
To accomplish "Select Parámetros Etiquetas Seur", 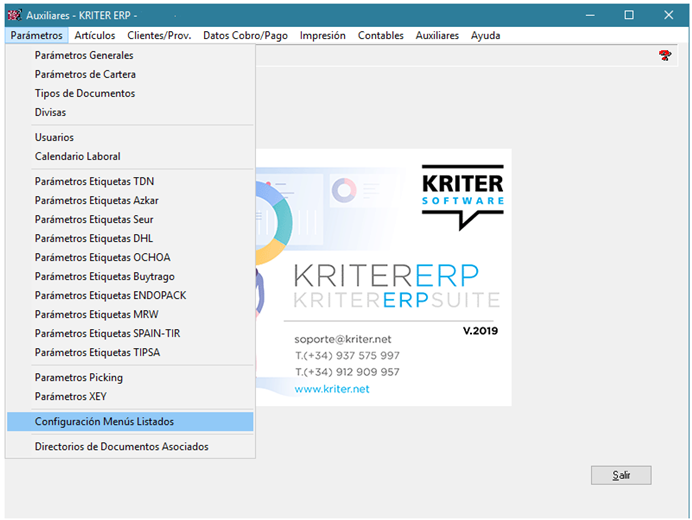I will tap(130, 219).
